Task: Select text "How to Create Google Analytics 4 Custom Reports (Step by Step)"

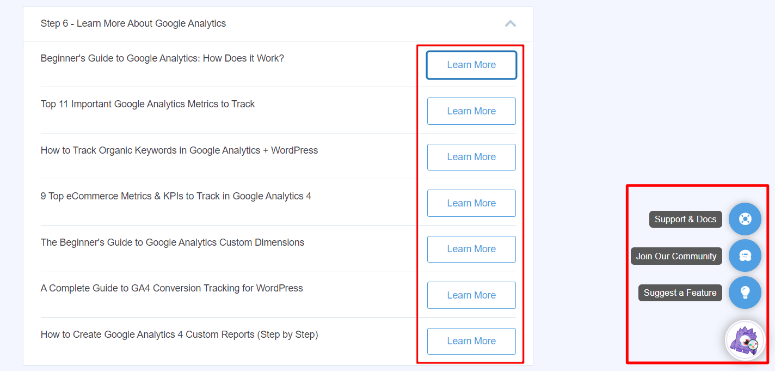Action: [x=179, y=334]
